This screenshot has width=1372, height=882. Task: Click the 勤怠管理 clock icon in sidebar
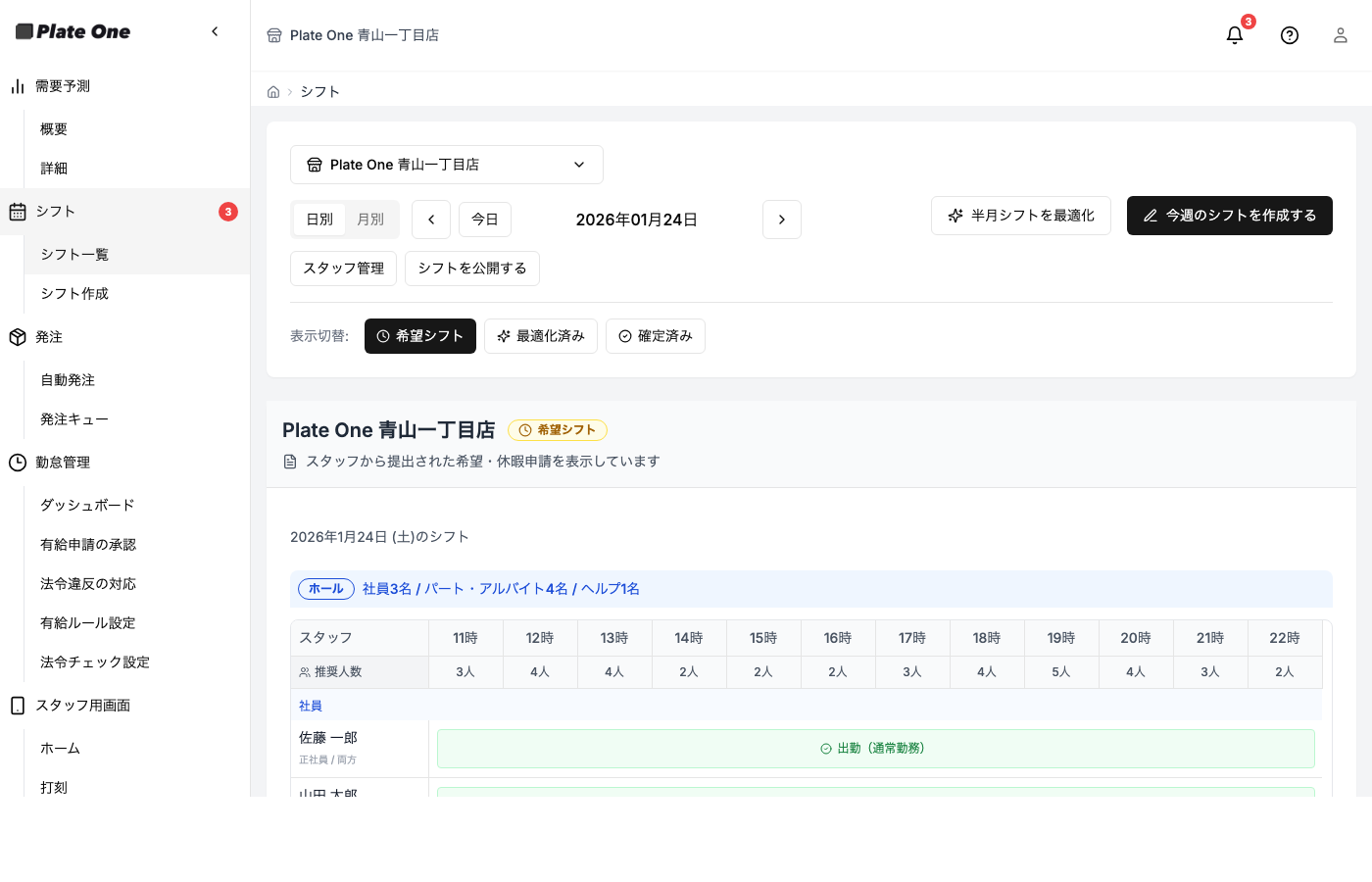pyautogui.click(x=18, y=463)
